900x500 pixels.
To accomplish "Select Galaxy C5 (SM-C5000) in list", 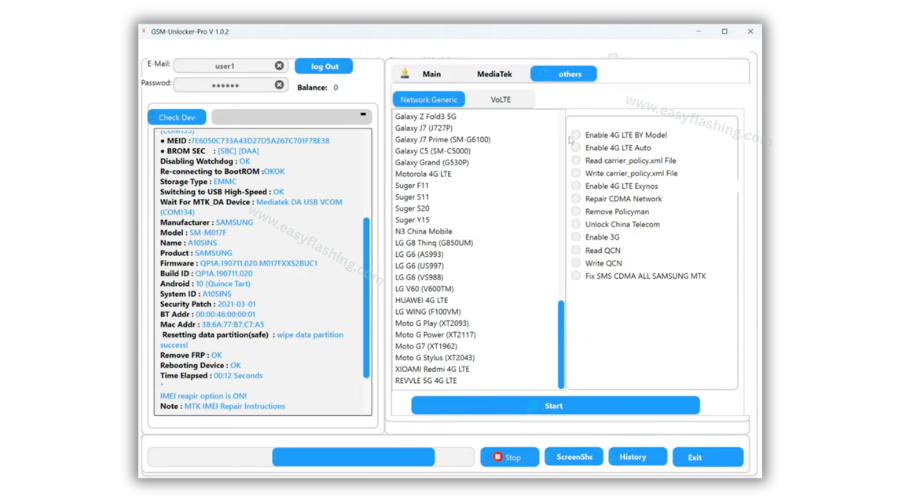I will click(x=433, y=151).
